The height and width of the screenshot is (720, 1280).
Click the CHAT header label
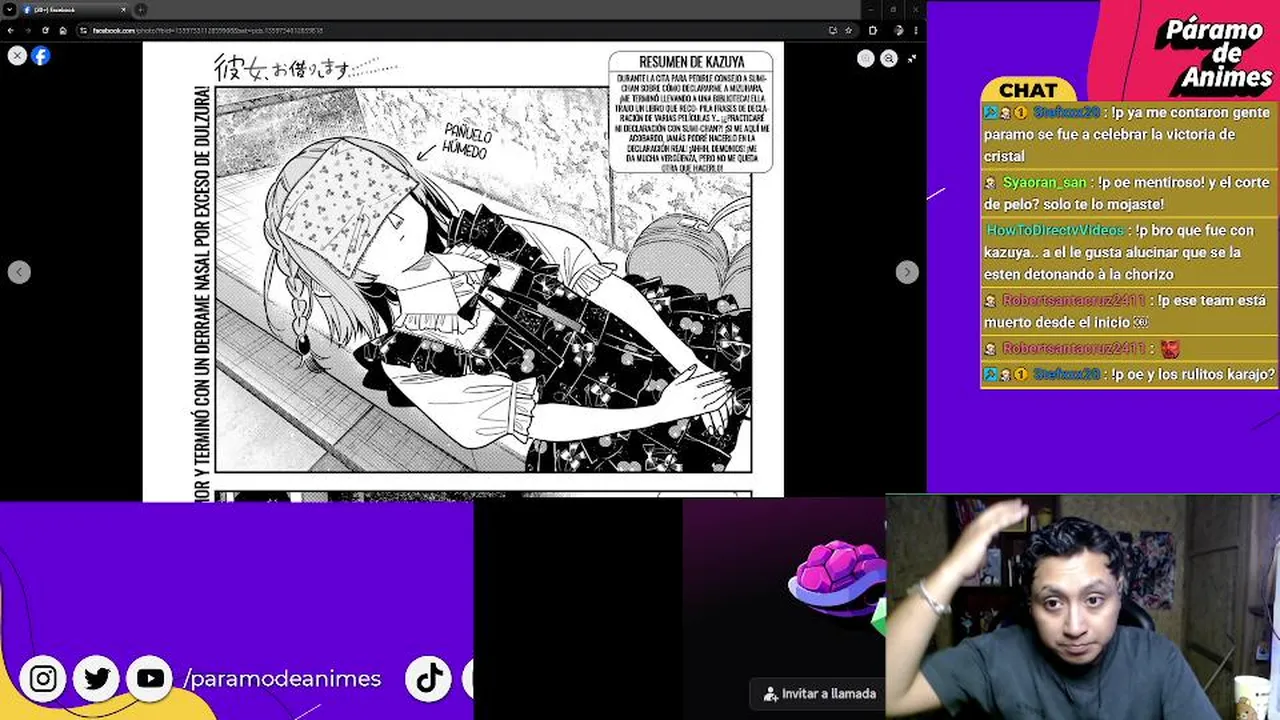tap(1028, 90)
